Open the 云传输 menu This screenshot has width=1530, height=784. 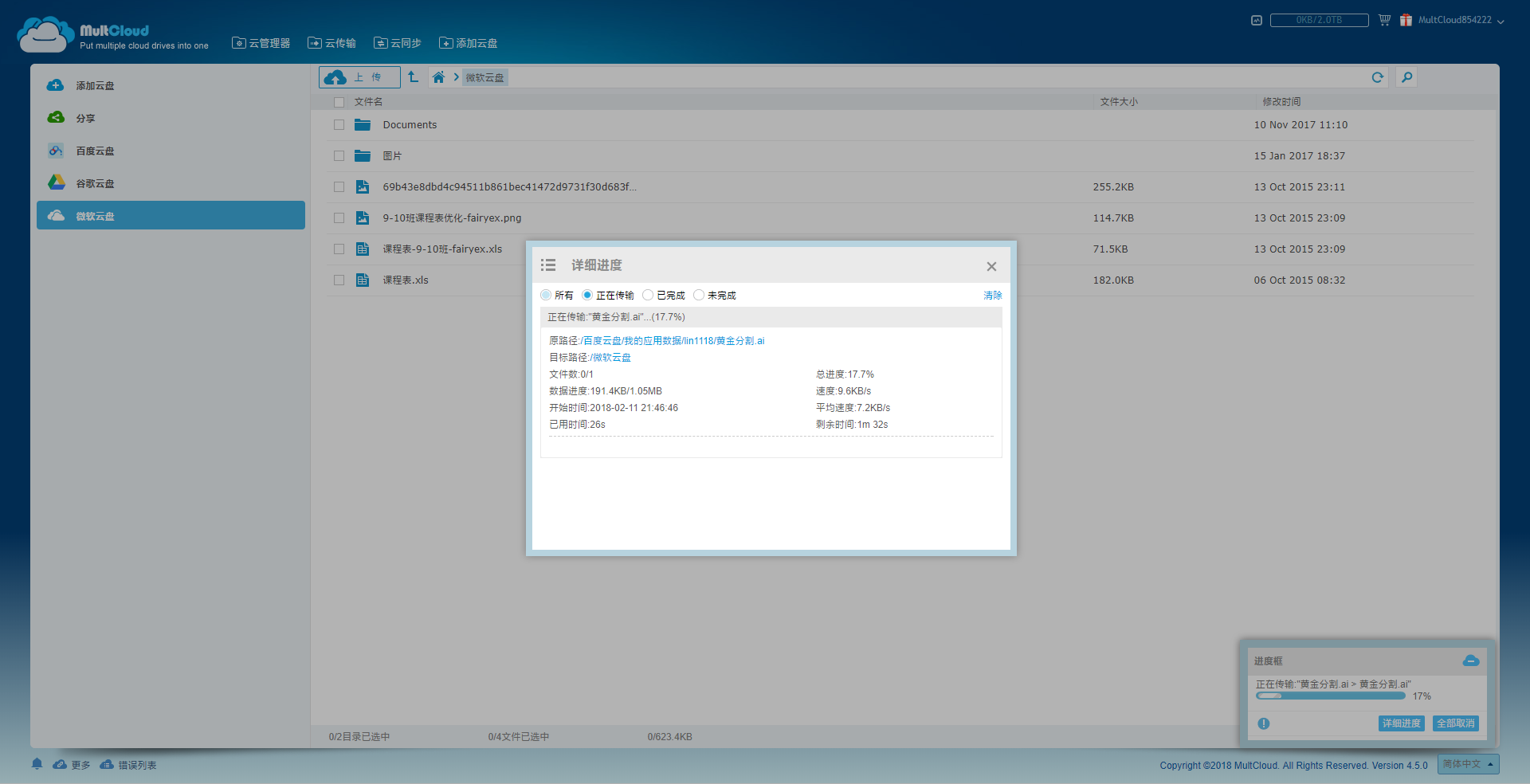pos(332,43)
